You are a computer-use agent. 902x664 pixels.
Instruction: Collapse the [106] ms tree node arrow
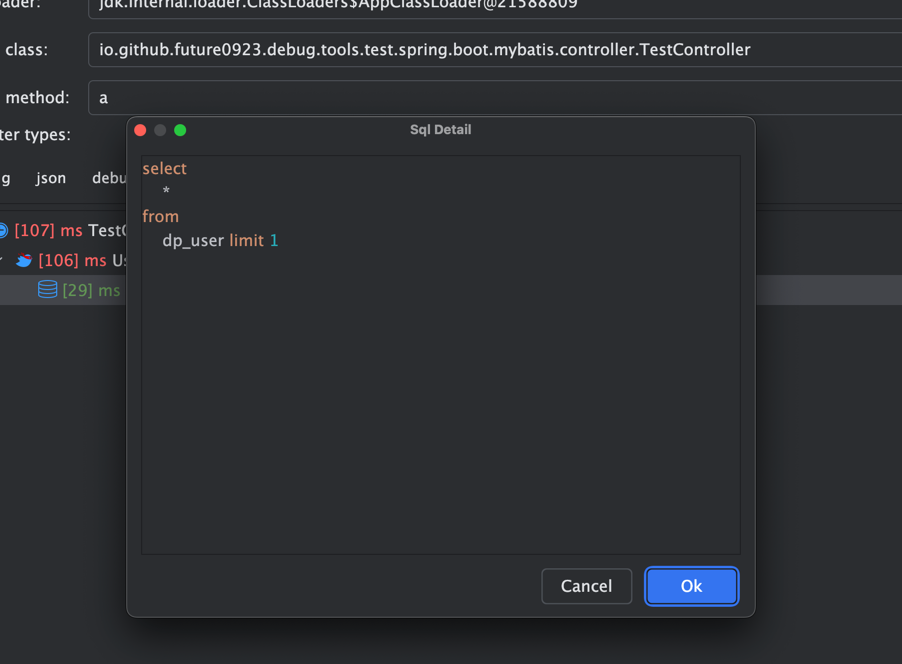2,260
